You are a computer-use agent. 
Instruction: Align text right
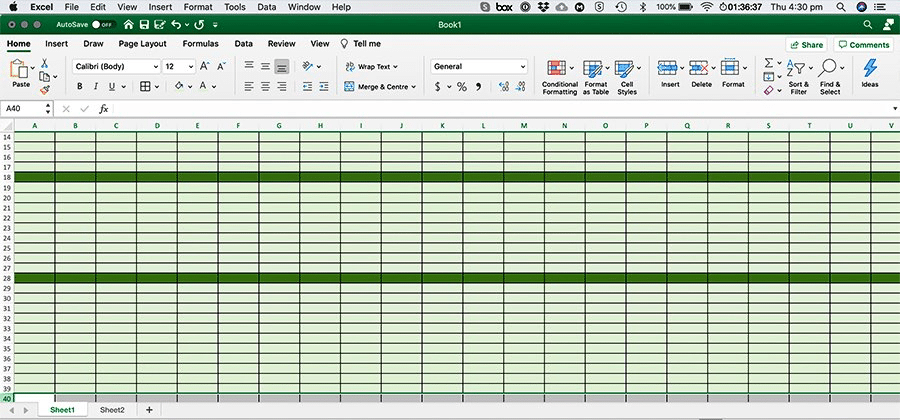[282, 87]
